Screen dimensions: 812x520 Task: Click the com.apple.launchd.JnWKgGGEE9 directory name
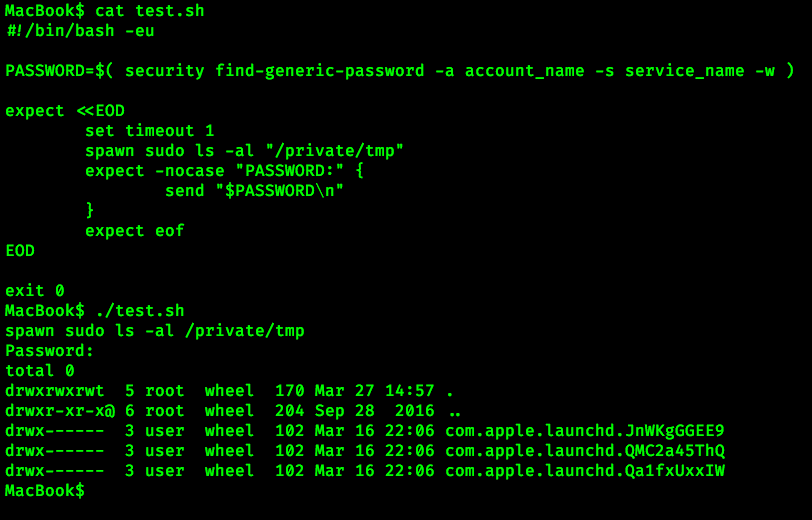pyautogui.click(x=584, y=431)
